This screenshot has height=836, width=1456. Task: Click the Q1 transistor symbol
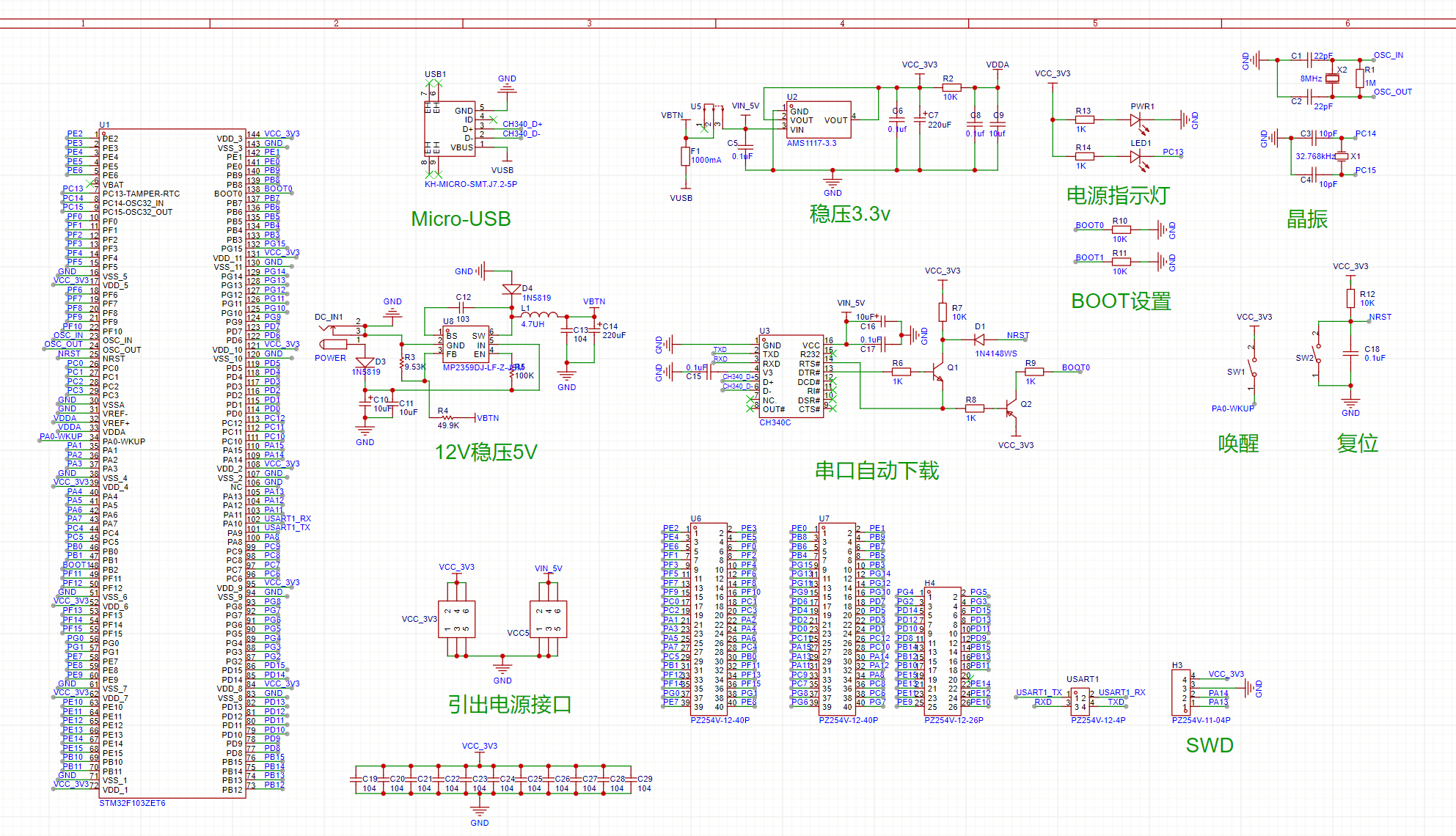[x=938, y=373]
